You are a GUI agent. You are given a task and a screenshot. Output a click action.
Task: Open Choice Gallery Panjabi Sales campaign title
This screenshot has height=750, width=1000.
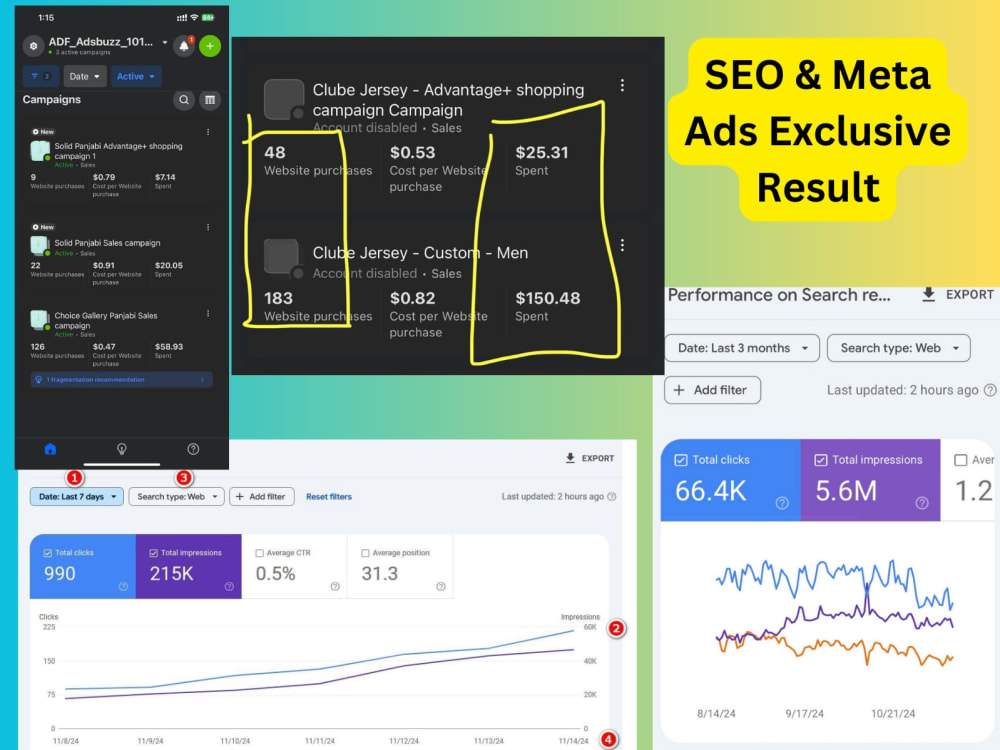click(x=106, y=320)
